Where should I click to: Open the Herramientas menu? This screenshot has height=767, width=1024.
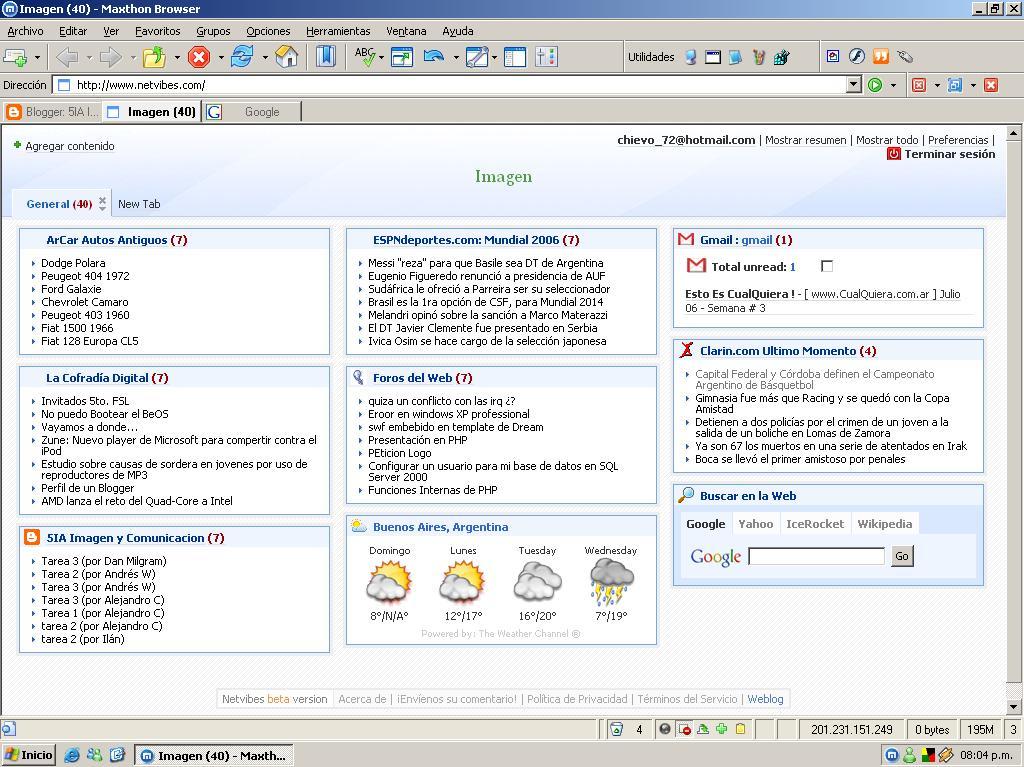point(338,31)
